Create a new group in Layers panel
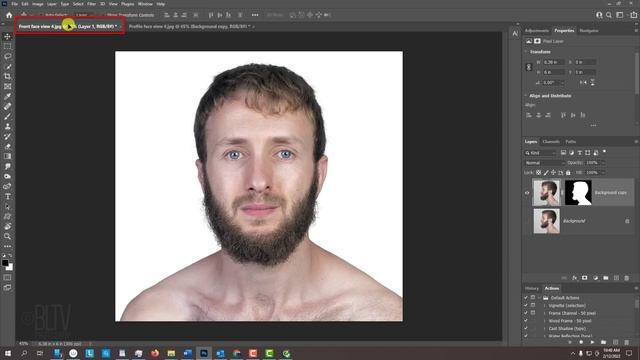This screenshot has width=640, height=360. tap(606, 278)
